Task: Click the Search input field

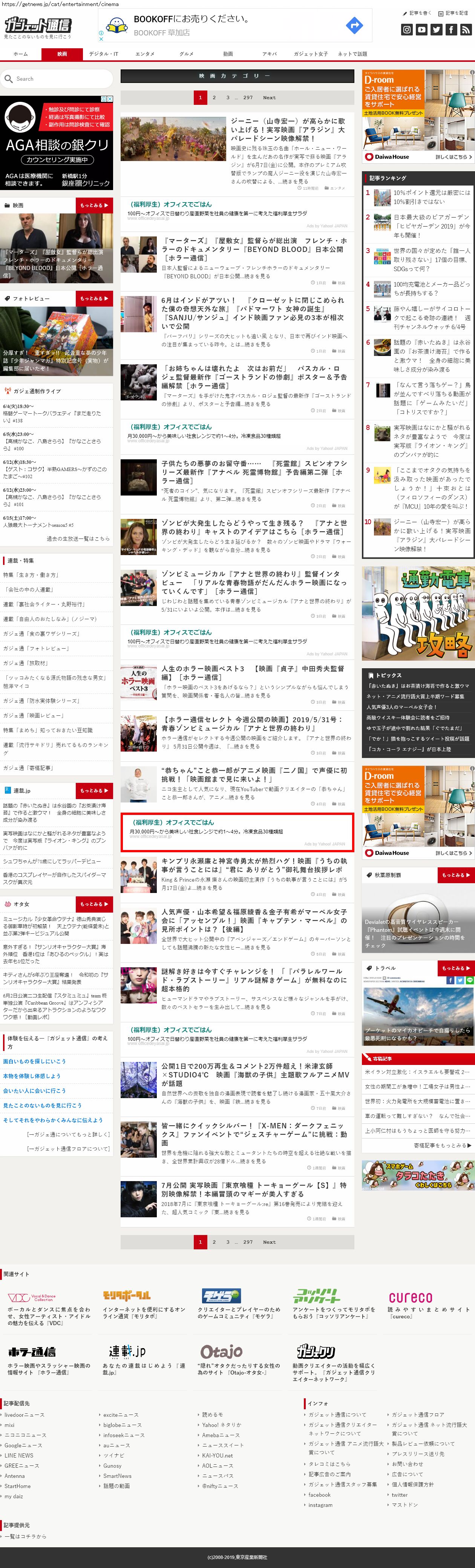Action: pos(61,79)
